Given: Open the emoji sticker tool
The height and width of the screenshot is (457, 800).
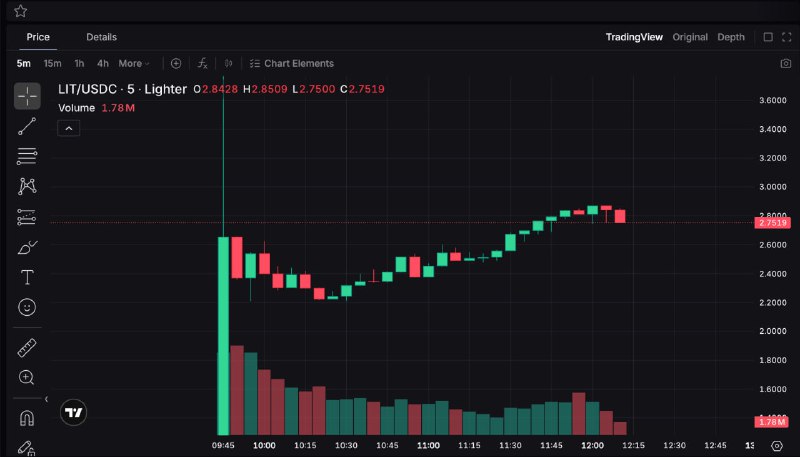Looking at the screenshot, I should pyautogui.click(x=27, y=307).
